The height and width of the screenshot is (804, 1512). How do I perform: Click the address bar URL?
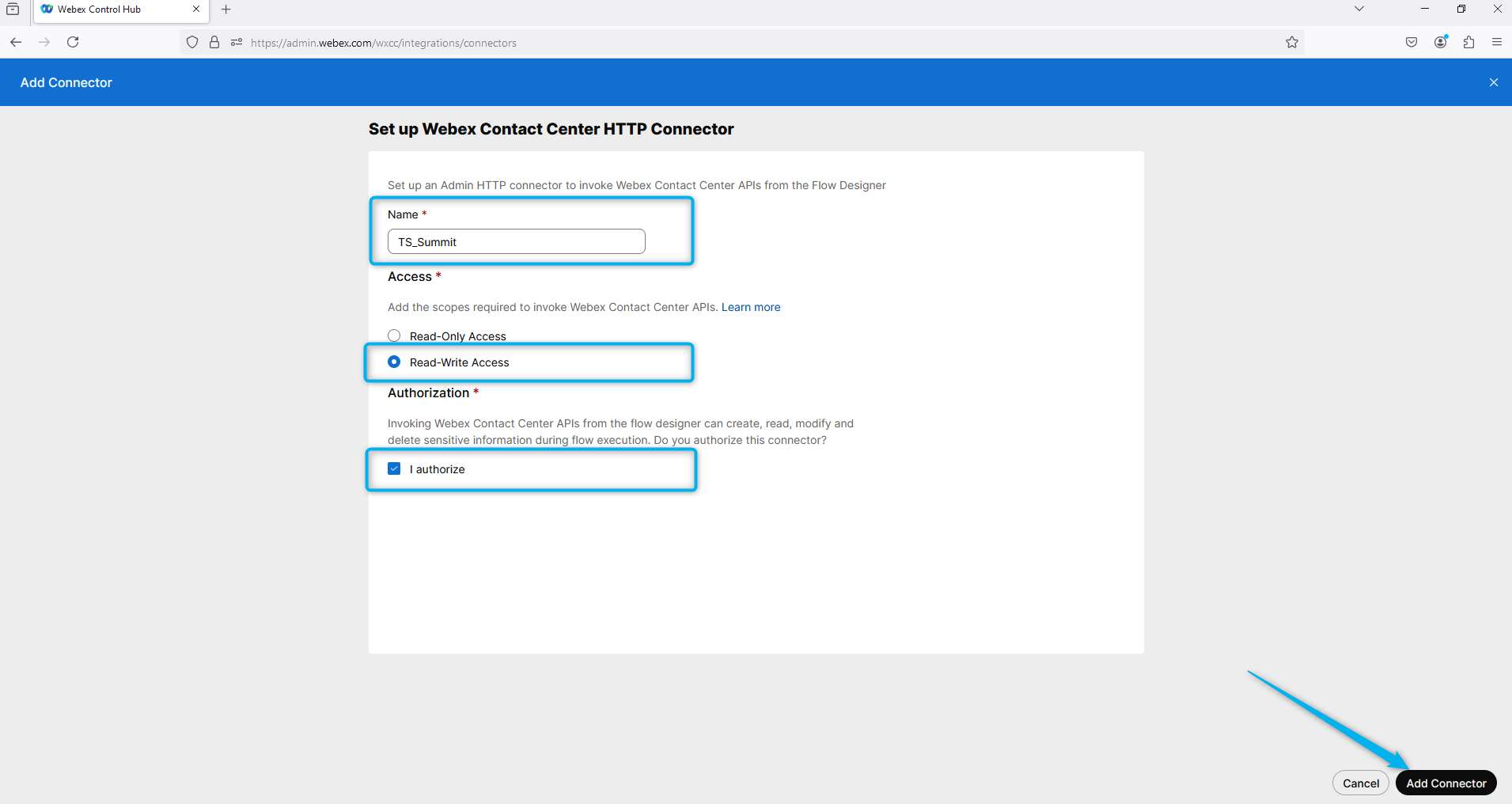coord(384,43)
